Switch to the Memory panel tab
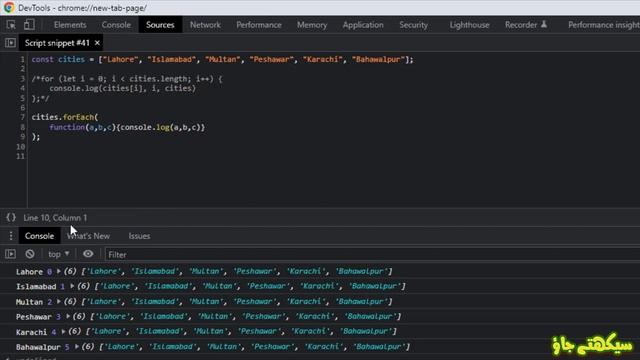Screen dimensions: 640x360 (312, 25)
